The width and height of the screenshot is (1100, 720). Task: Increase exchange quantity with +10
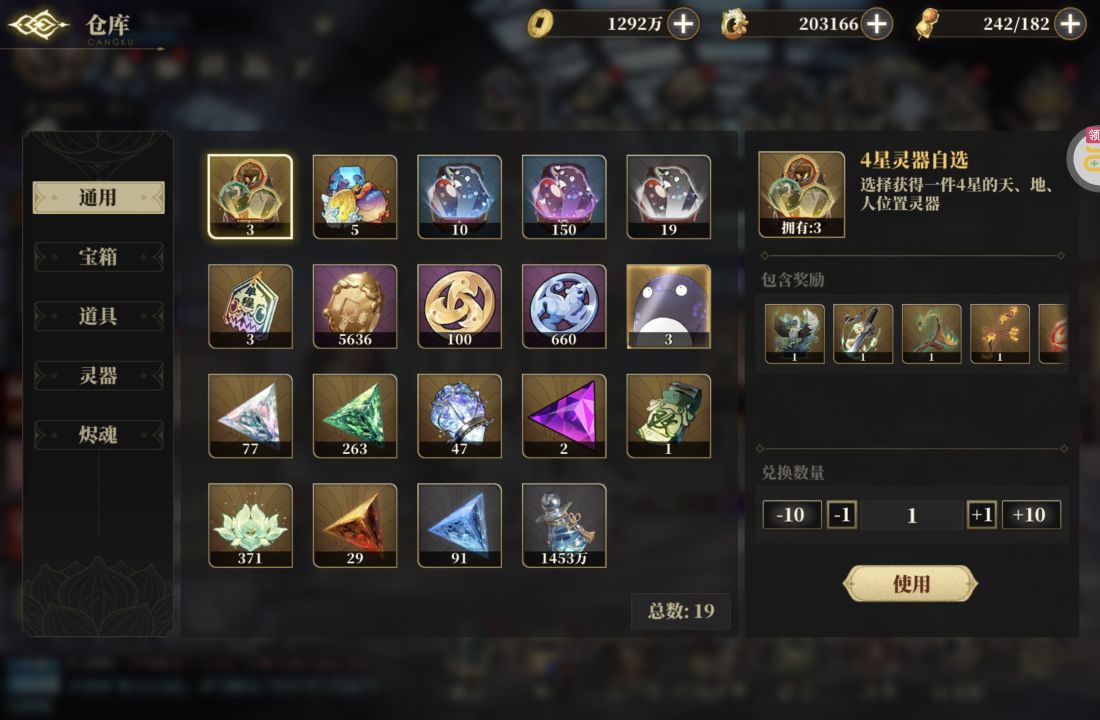[1031, 515]
